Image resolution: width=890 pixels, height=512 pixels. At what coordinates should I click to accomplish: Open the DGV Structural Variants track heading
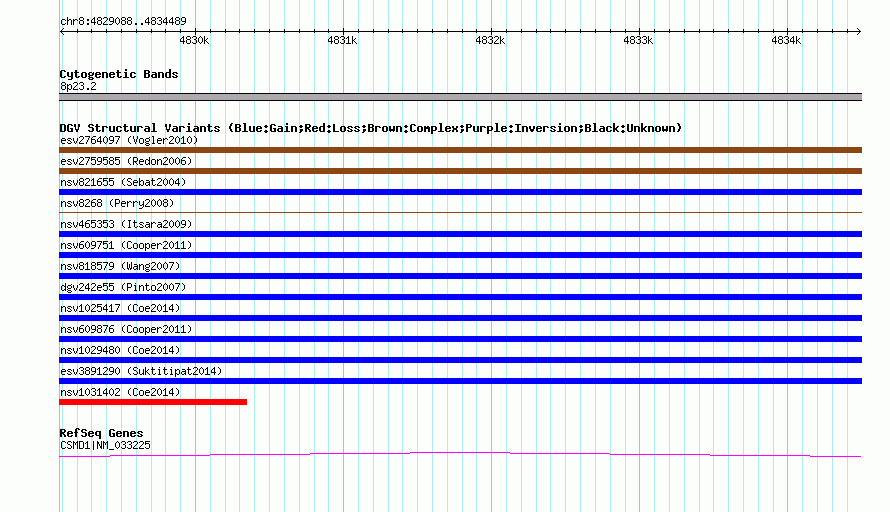pyautogui.click(x=371, y=128)
